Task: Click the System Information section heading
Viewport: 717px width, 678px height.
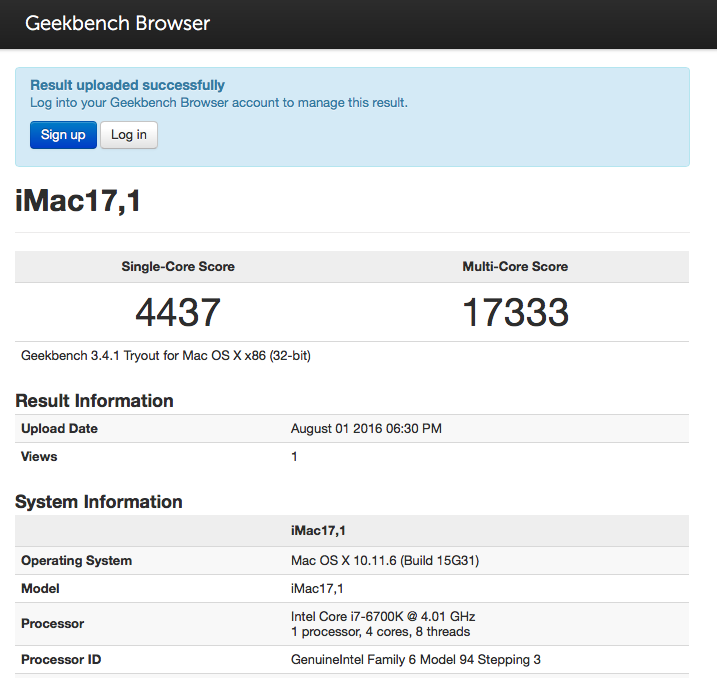Action: click(98, 502)
